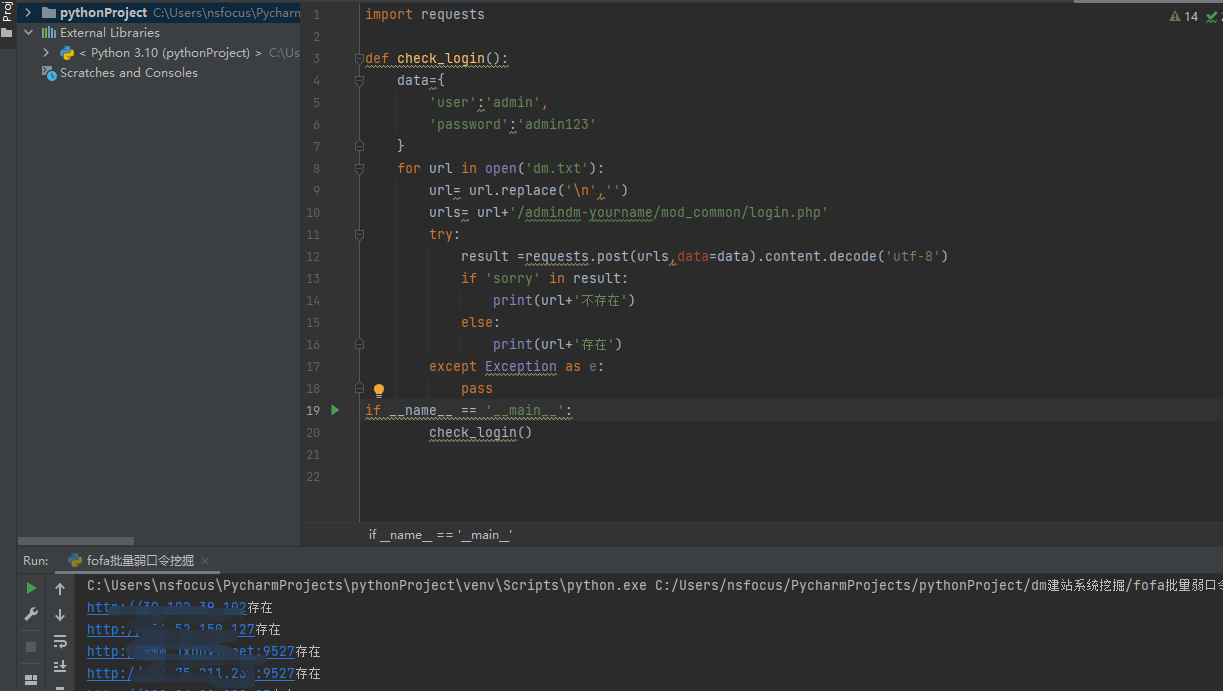Image resolution: width=1223 pixels, height=691 pixels.
Task: Rerun the script with green Run panel arrow
Action: point(31,588)
